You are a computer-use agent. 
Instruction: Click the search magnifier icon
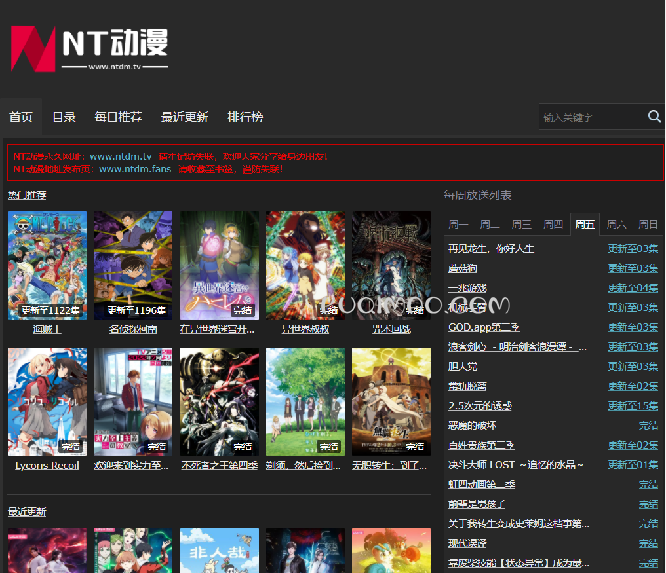[x=654, y=116]
